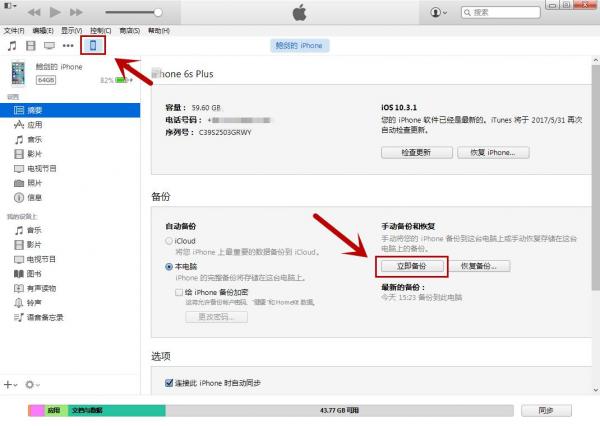Open 铃声 (Tones) under On My Device
The width and height of the screenshot is (600, 426).
pyautogui.click(x=34, y=302)
